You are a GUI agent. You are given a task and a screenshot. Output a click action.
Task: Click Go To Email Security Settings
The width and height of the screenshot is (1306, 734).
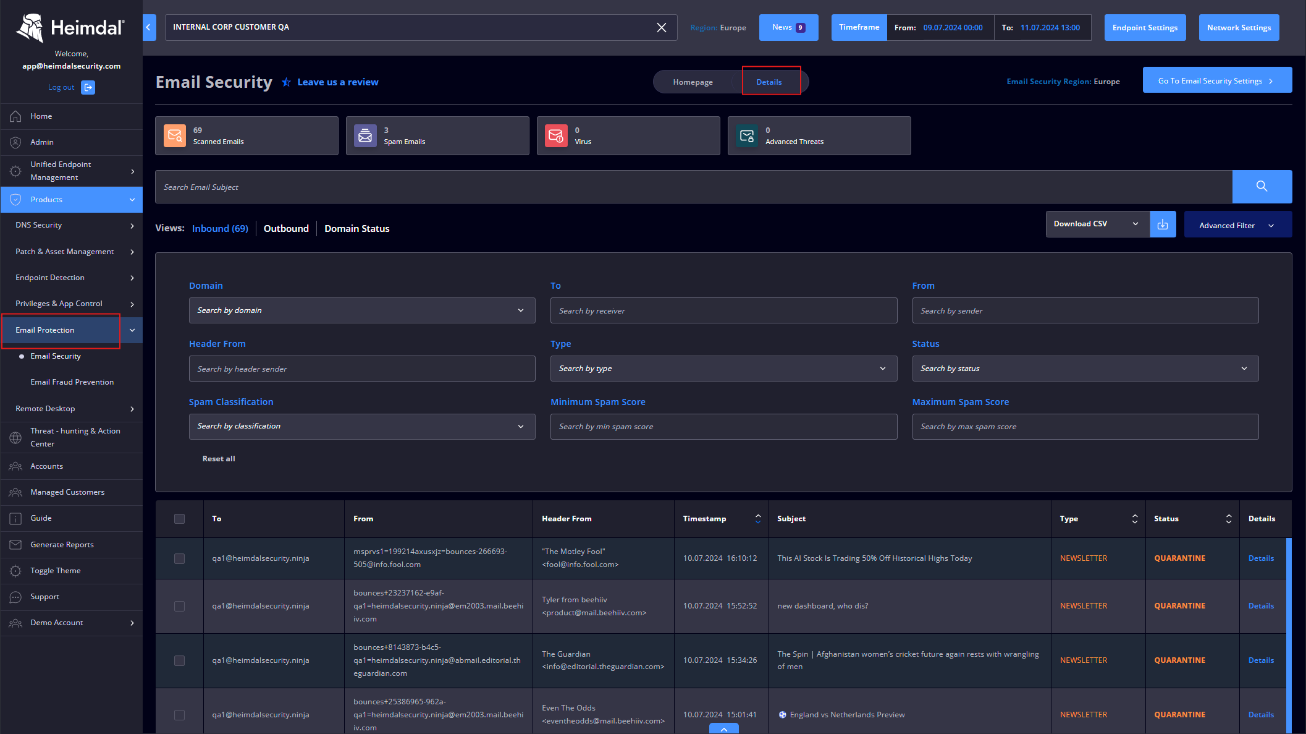click(x=1217, y=81)
